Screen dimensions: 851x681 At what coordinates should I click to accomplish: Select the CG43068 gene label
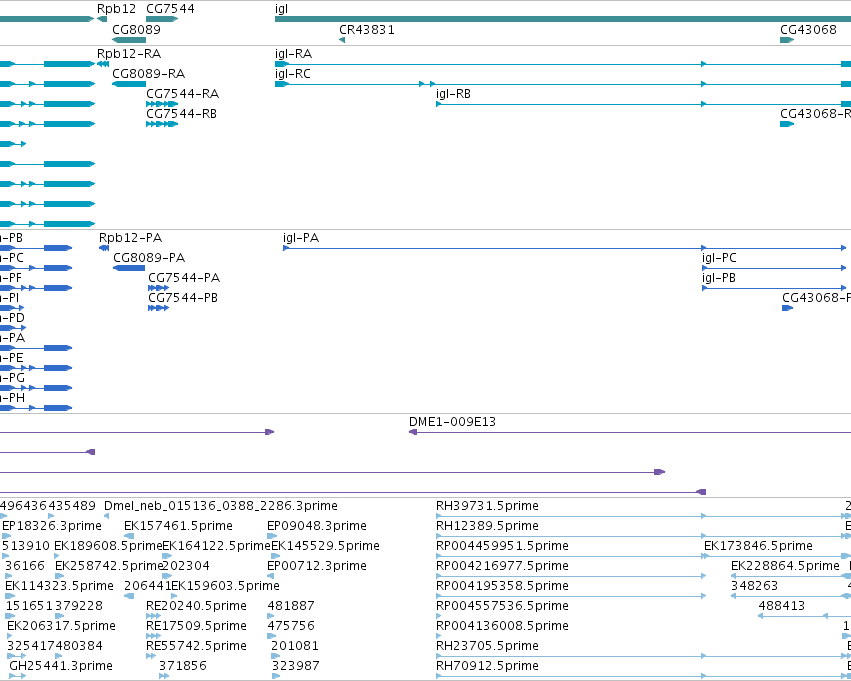tap(808, 30)
